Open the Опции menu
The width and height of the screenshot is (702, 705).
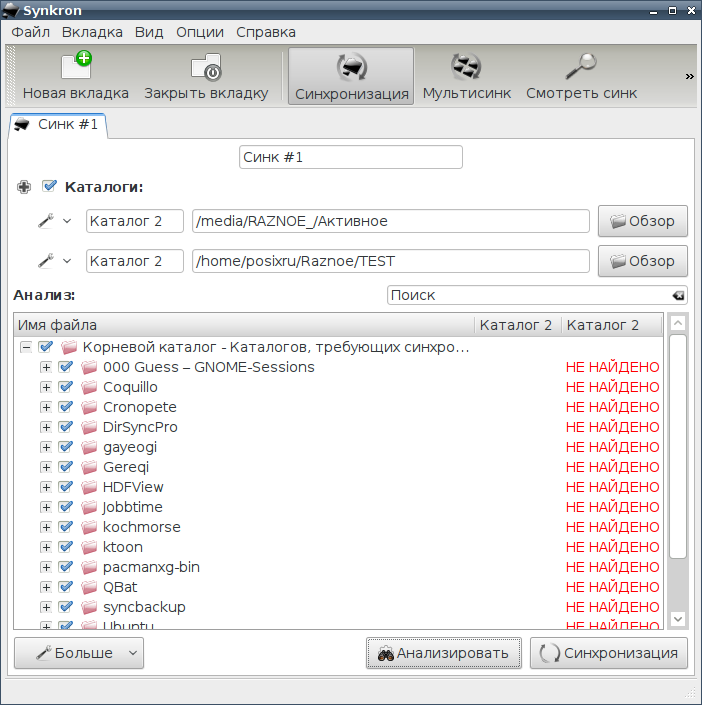200,32
